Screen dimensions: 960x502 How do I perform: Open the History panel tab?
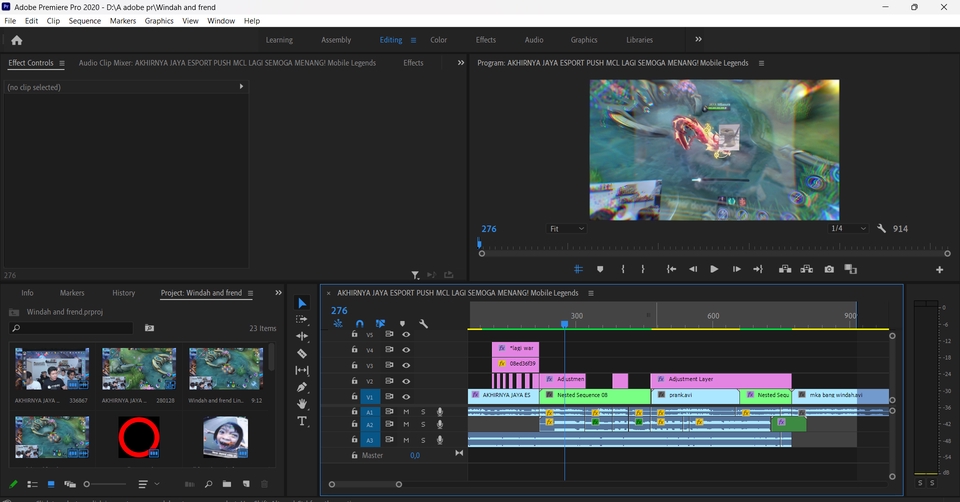[124, 293]
